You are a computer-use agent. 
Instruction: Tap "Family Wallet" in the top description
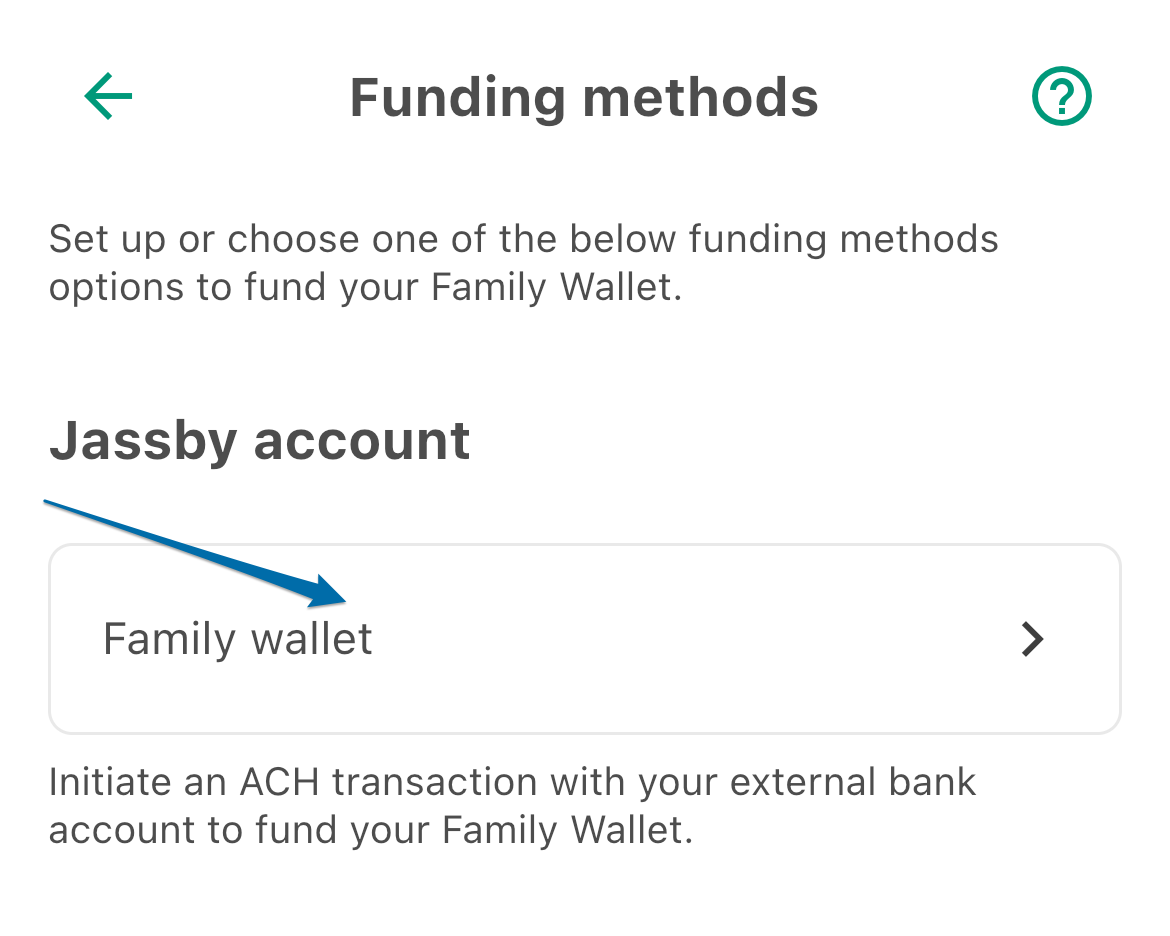tap(556, 288)
